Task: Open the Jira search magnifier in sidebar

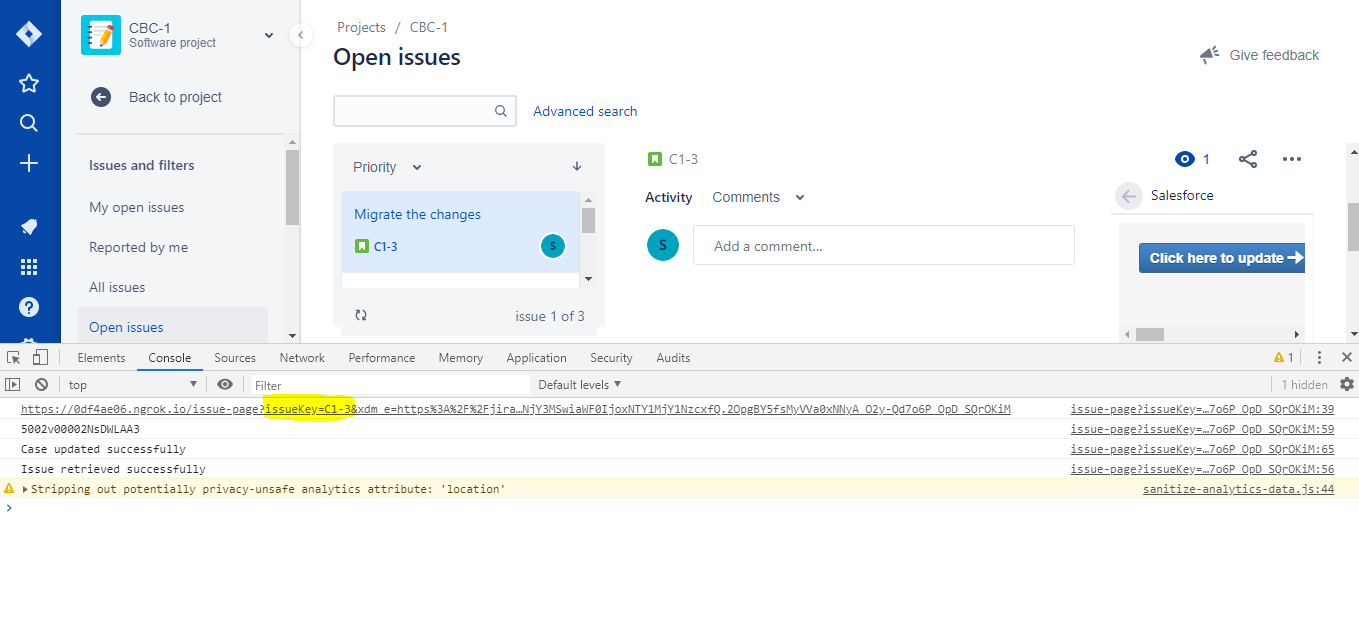Action: 29,123
